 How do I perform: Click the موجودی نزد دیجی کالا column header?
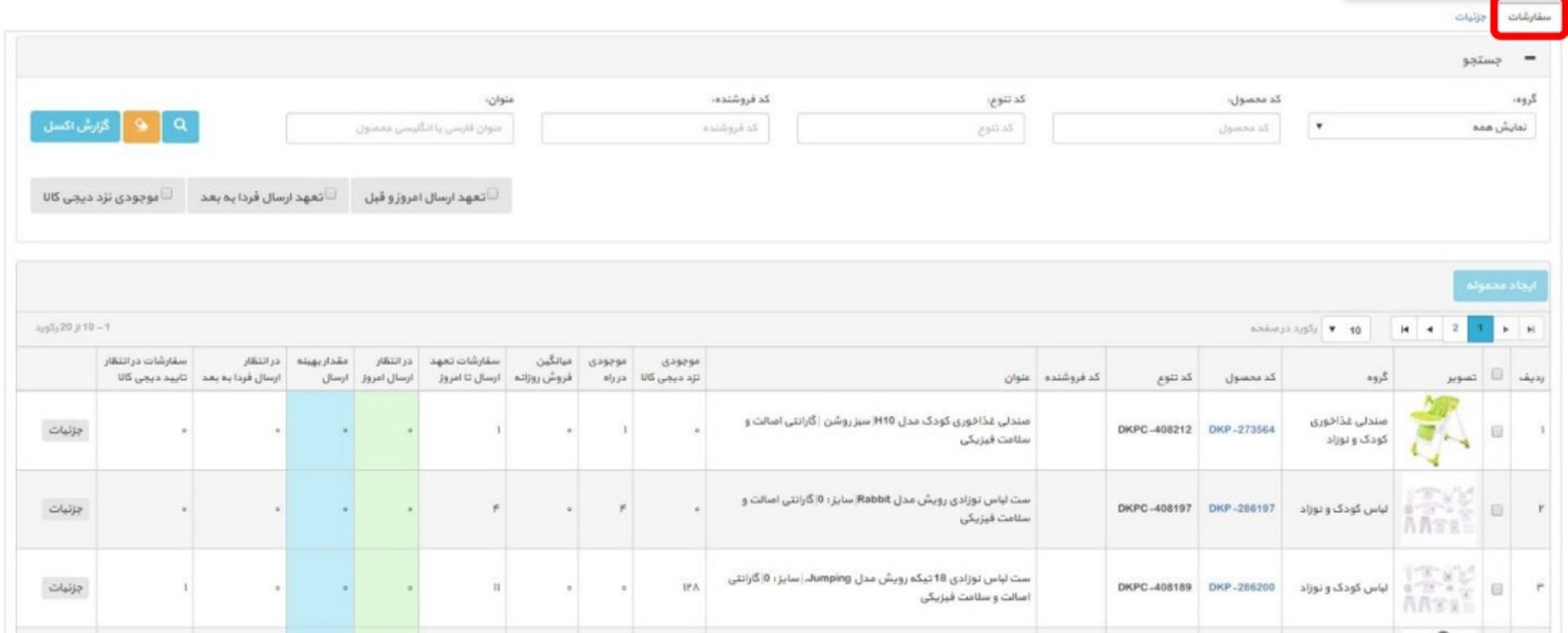(x=670, y=369)
